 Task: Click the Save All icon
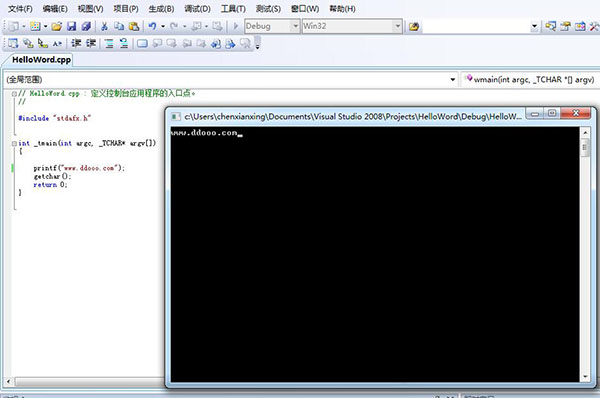pyautogui.click(x=86, y=26)
